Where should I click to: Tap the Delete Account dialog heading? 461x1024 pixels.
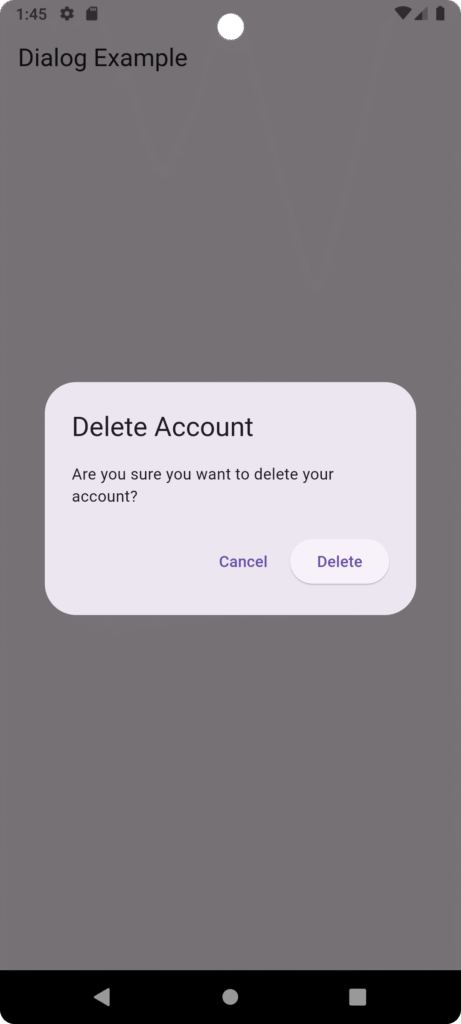coord(163,427)
